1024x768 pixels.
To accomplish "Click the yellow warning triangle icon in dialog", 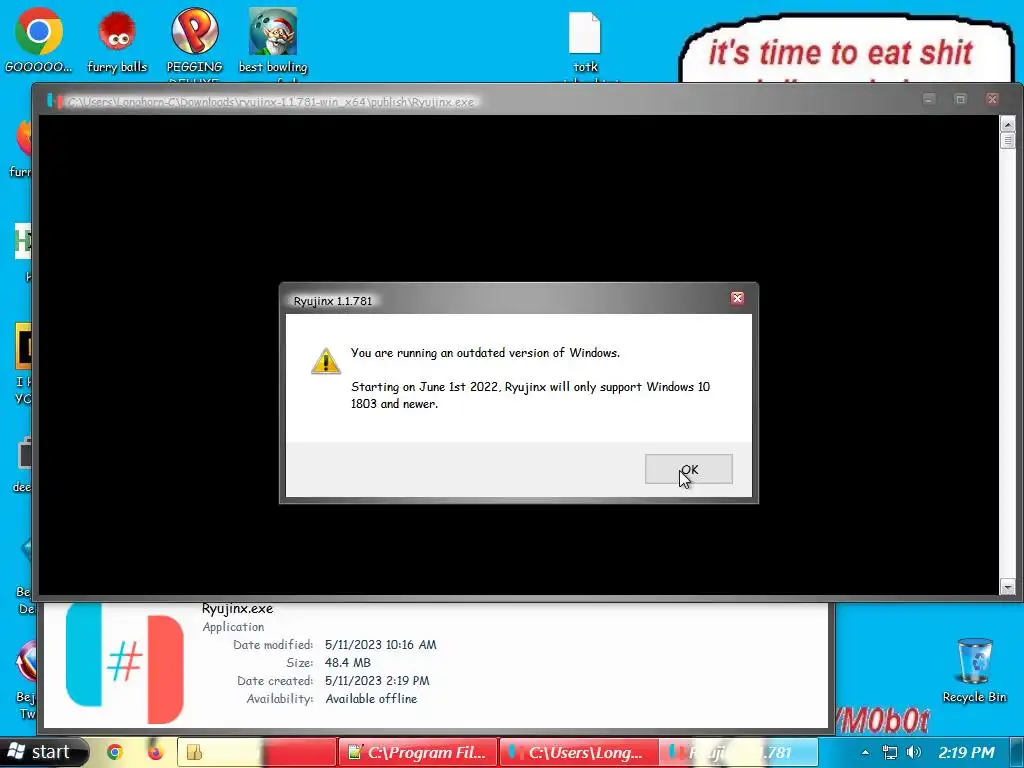I will (x=325, y=360).
